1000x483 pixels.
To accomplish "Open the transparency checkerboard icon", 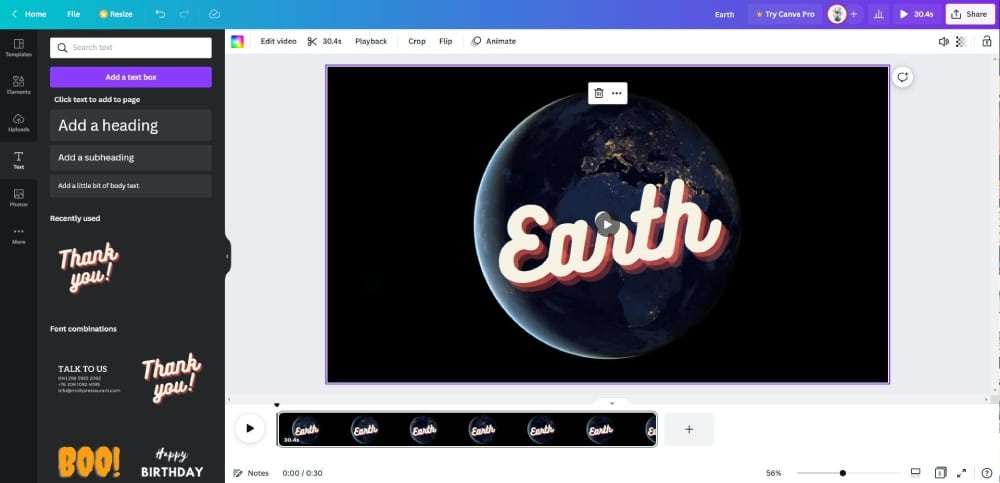I will [x=961, y=41].
